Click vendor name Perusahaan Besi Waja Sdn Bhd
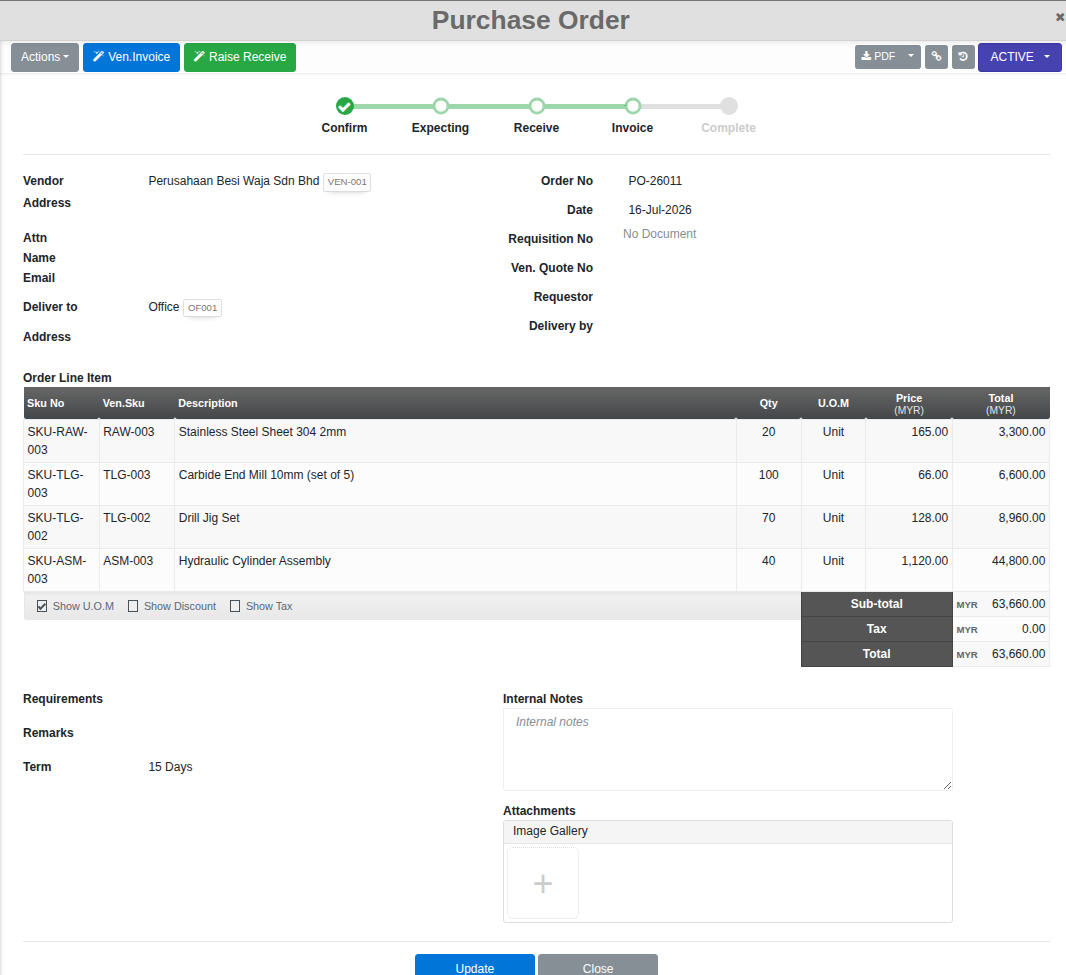 coord(234,181)
